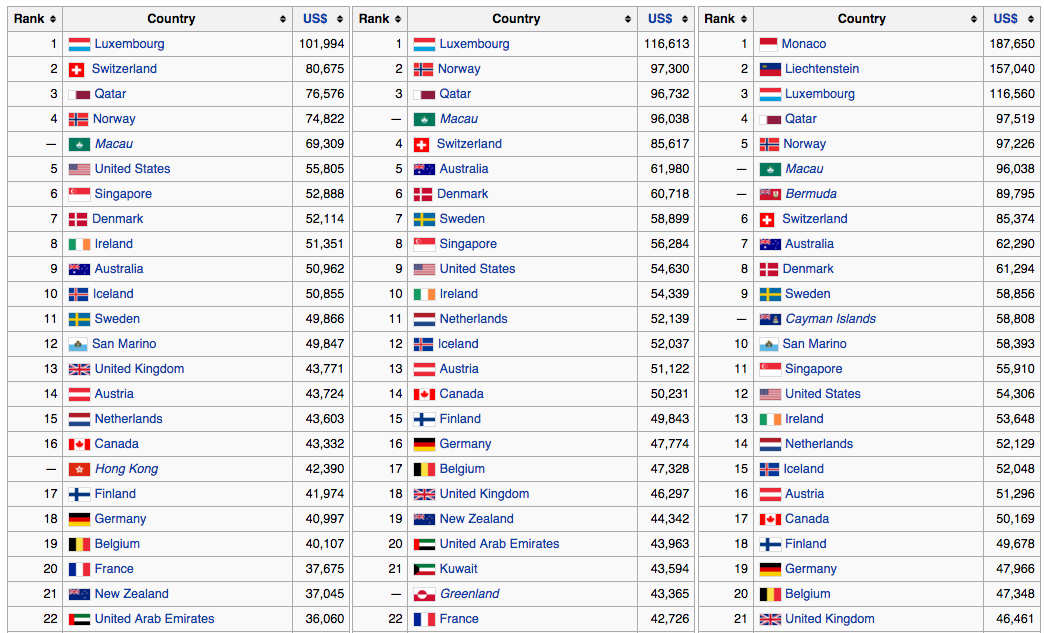This screenshot has width=1044, height=633.
Task: Open the US$ header link above 187,650
Action: (1005, 19)
